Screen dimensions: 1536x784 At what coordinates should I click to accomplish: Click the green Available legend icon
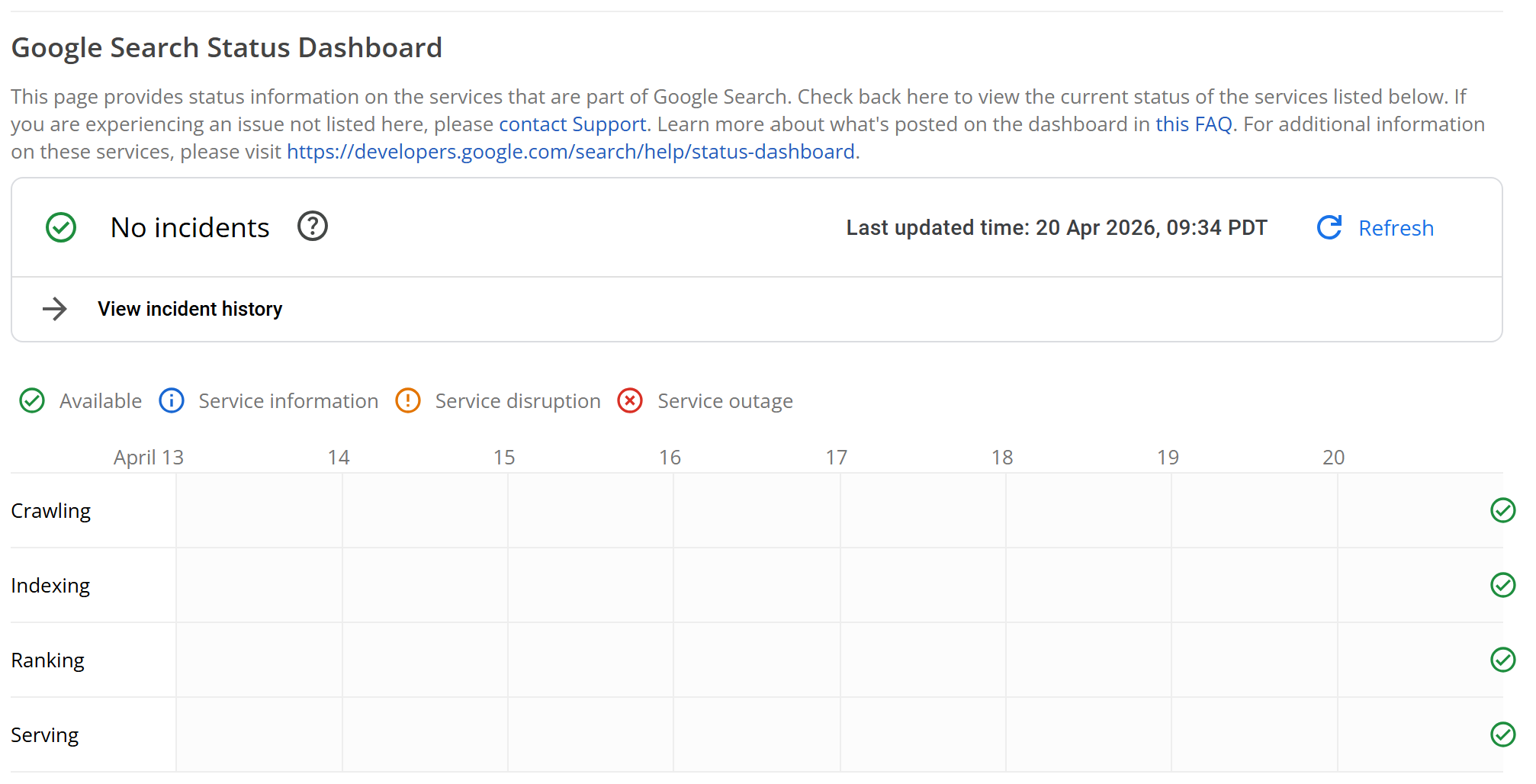click(x=32, y=400)
